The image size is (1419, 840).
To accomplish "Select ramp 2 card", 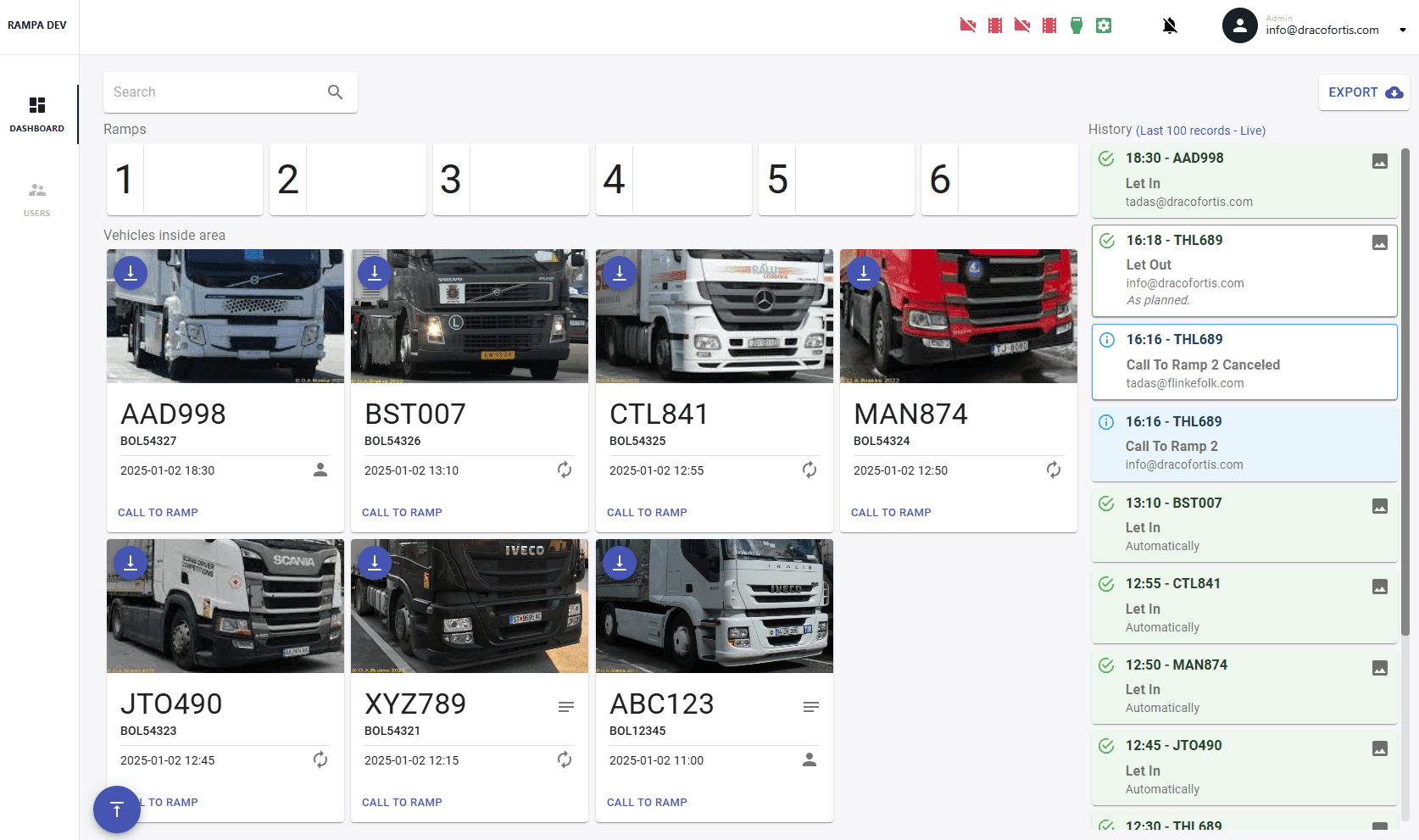I will coord(348,179).
